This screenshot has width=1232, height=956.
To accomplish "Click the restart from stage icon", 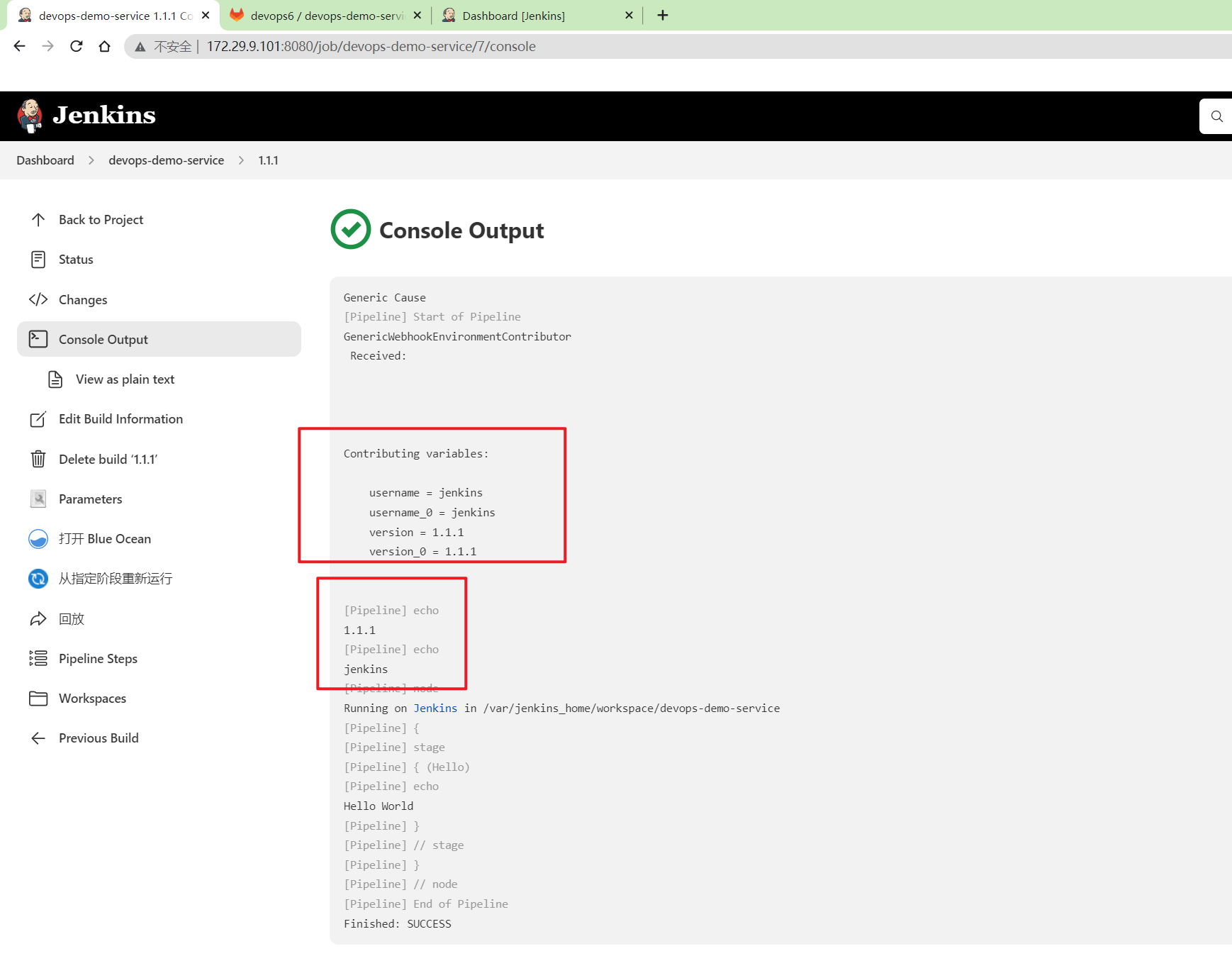I will 38,579.
